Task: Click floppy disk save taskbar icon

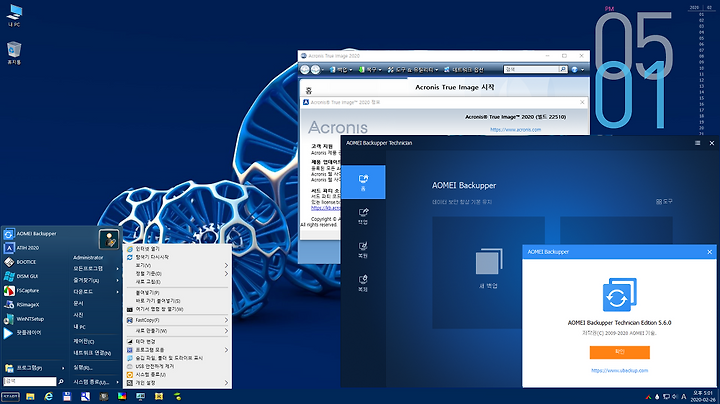Action: point(67,397)
